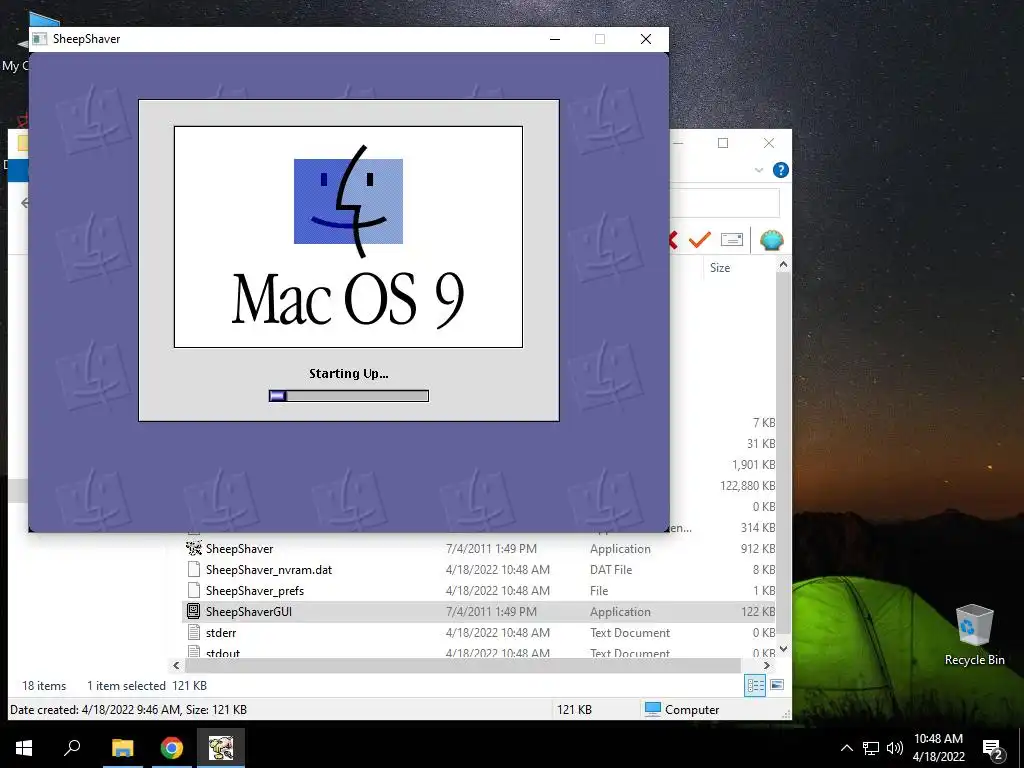Open File Explorer from the taskbar
The height and width of the screenshot is (768, 1024).
click(122, 748)
